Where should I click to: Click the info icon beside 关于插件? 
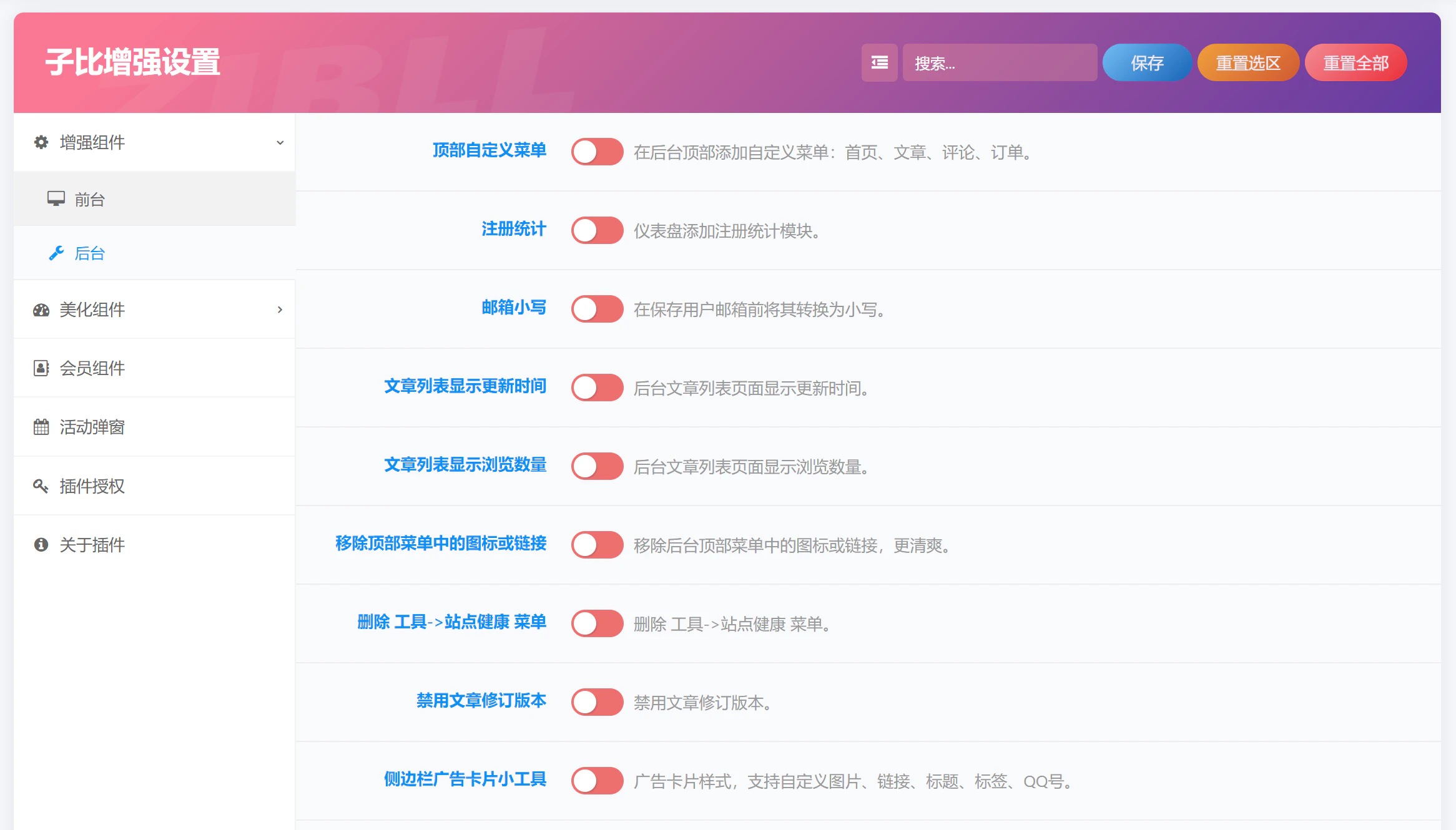point(41,545)
